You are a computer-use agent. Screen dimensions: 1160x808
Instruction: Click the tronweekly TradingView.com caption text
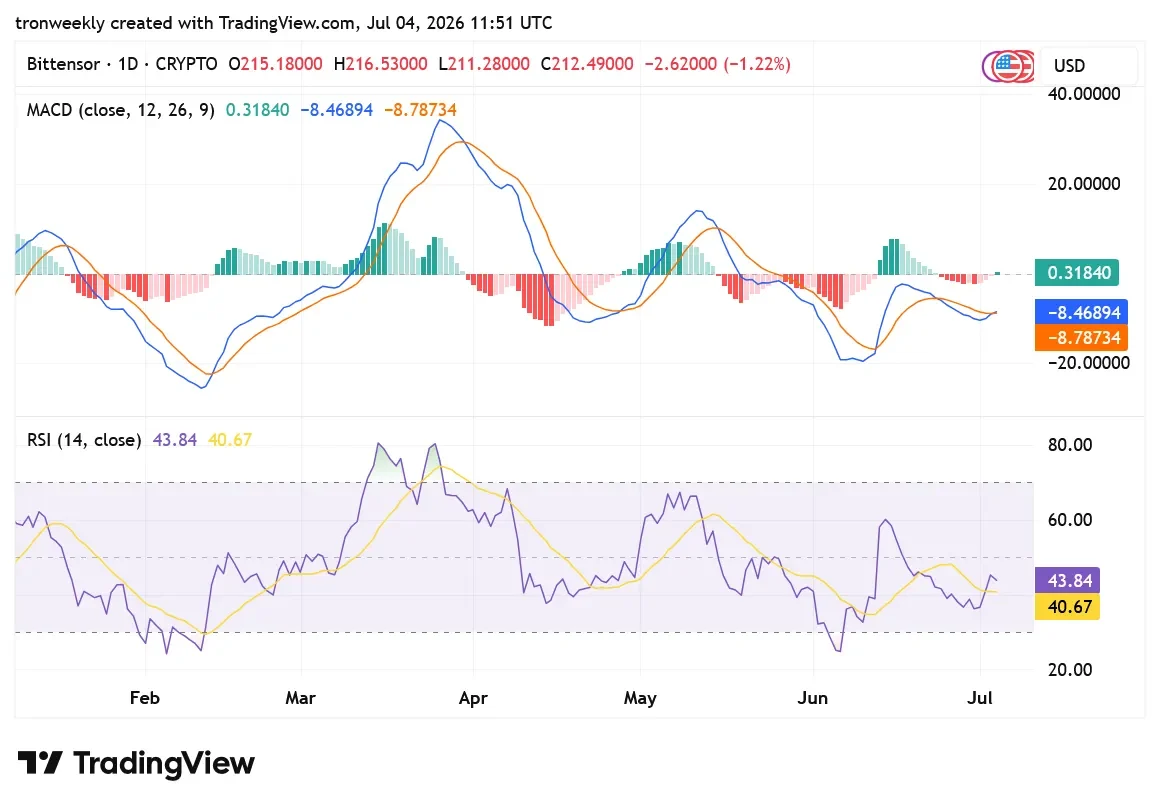(x=283, y=23)
